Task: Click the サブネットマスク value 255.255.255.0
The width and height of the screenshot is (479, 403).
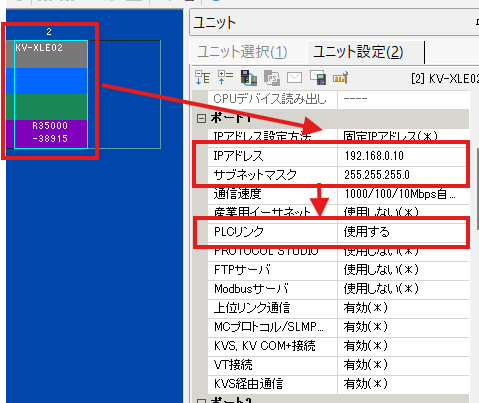Action: (377, 175)
